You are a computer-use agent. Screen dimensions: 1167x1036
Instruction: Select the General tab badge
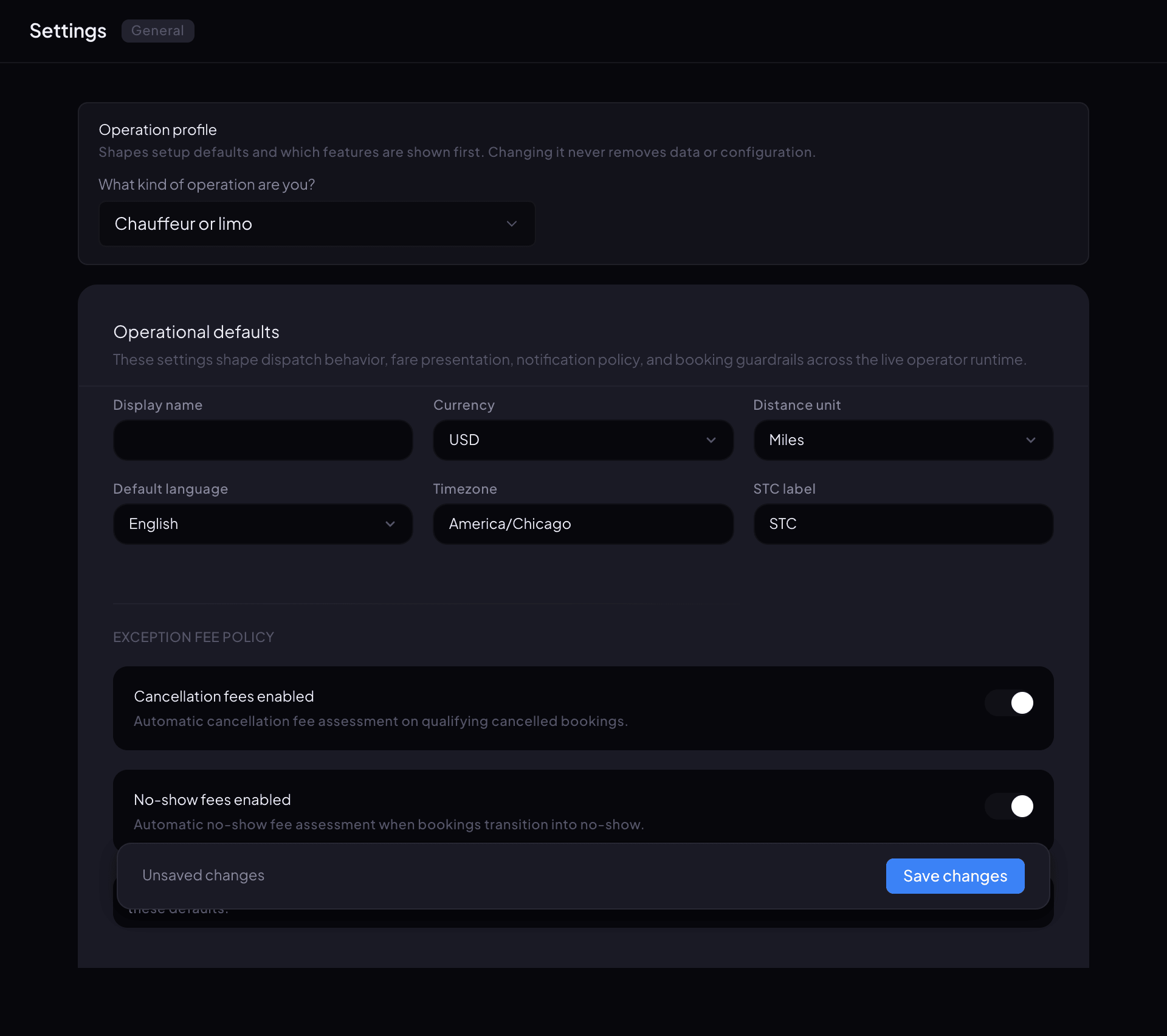(x=157, y=31)
